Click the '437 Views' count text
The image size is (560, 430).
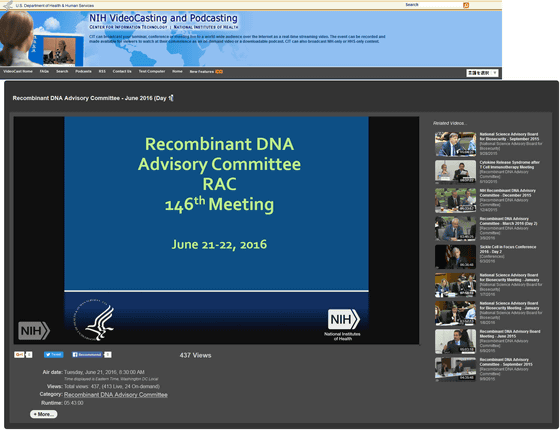point(195,355)
